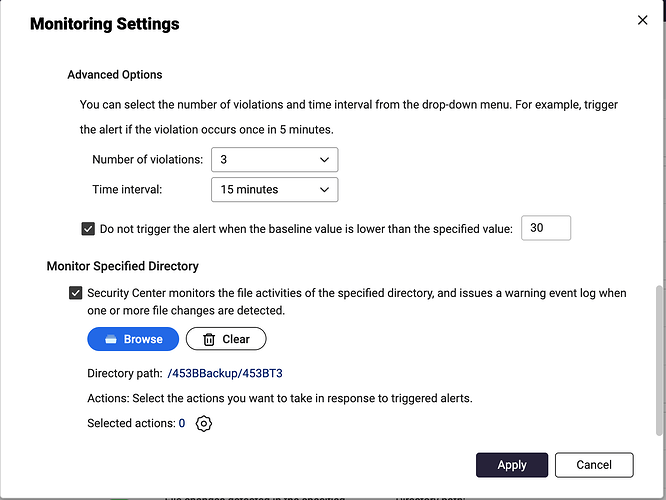The image size is (666, 500).
Task: Open the Time interval dropdown
Action: coord(274,189)
